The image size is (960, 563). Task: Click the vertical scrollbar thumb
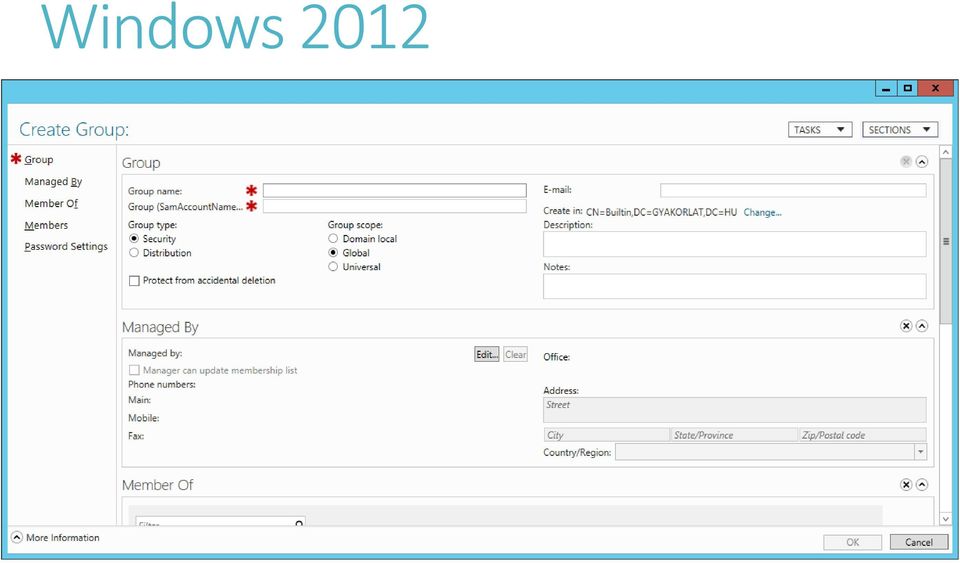point(946,242)
